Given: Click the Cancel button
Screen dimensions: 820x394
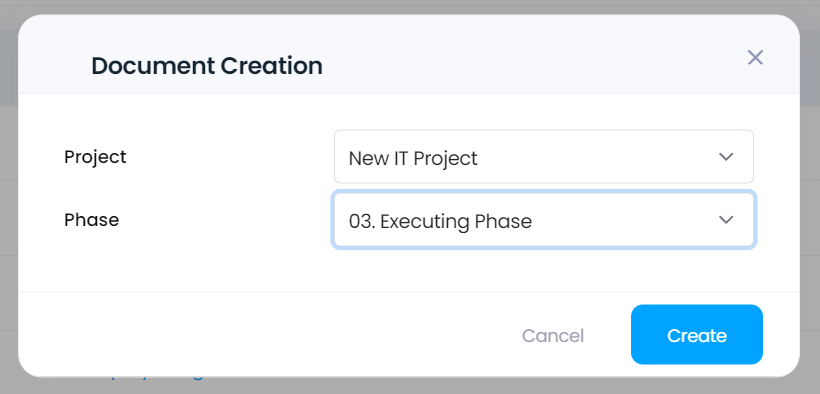Looking at the screenshot, I should pyautogui.click(x=553, y=335).
